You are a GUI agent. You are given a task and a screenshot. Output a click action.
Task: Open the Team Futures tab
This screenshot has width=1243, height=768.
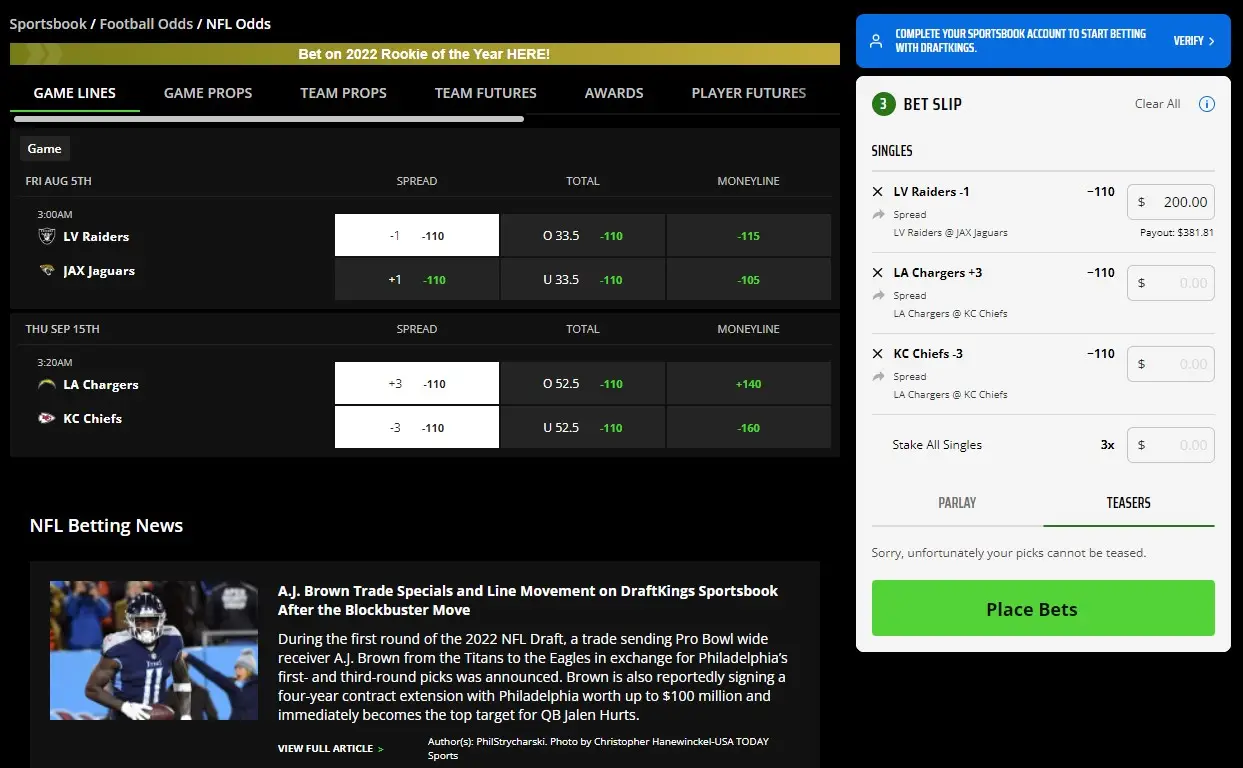coord(485,92)
